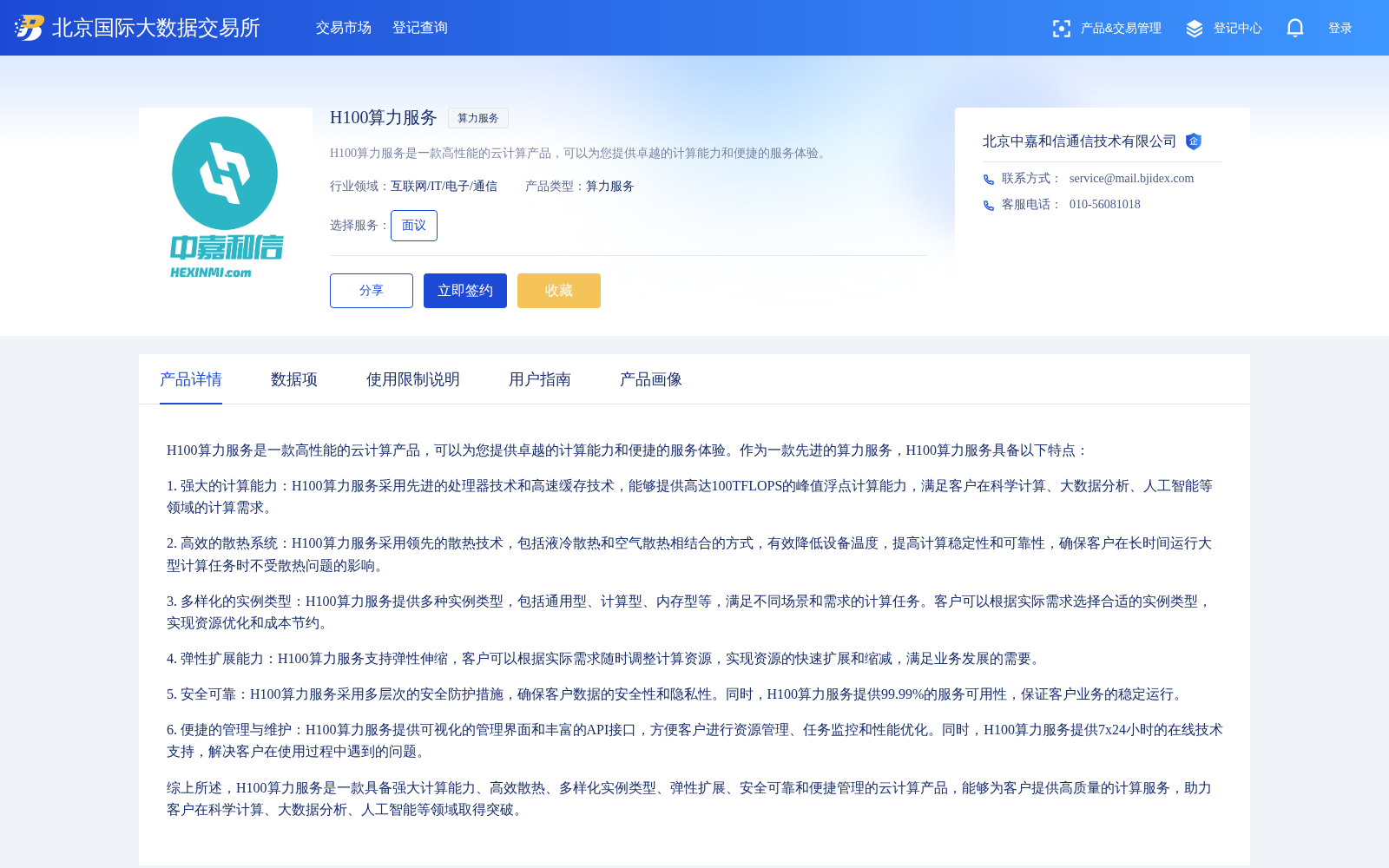Click industry value 互联网/IT/电子/通信
Viewport: 1389px width, 868px height.
(444, 187)
